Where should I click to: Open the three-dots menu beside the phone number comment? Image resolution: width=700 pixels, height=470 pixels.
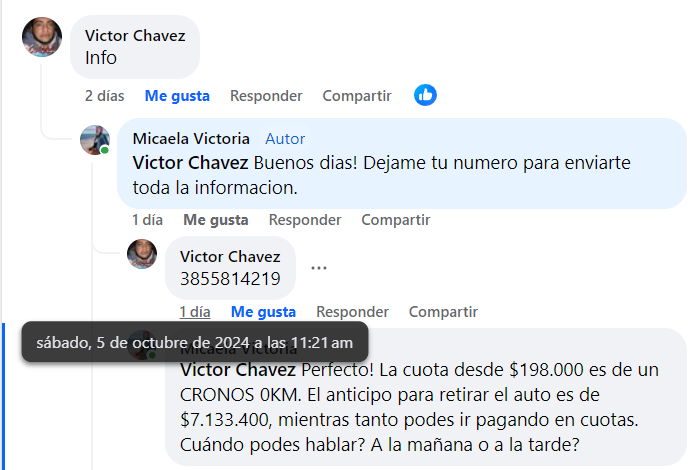pyautogui.click(x=319, y=268)
